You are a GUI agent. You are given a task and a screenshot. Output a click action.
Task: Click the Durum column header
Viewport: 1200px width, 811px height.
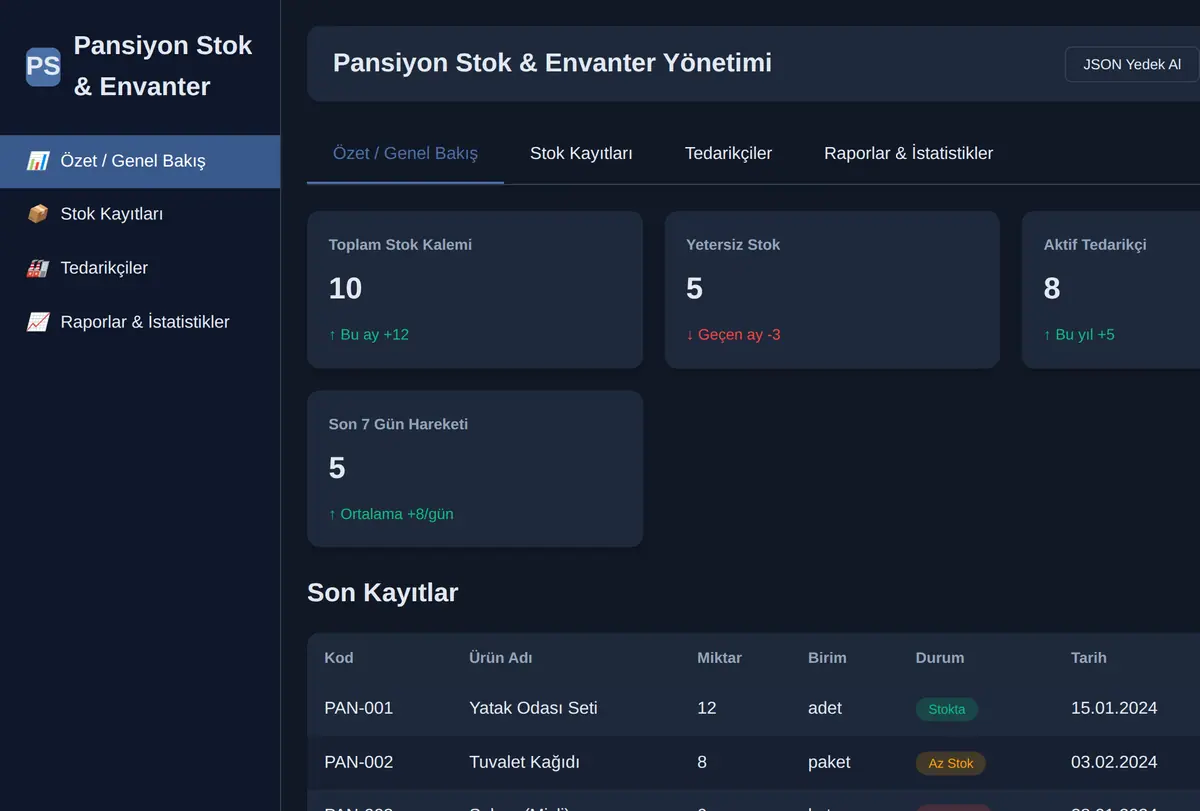(x=940, y=658)
